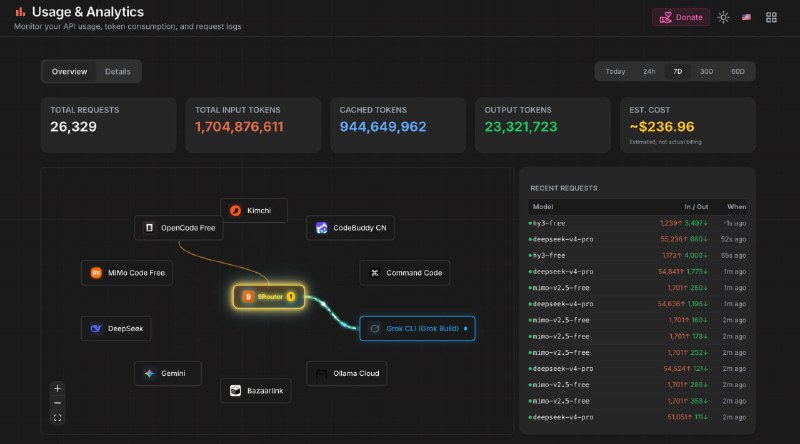Click the Grok CLI active status dot
This screenshot has height=444, width=800.
(465, 328)
